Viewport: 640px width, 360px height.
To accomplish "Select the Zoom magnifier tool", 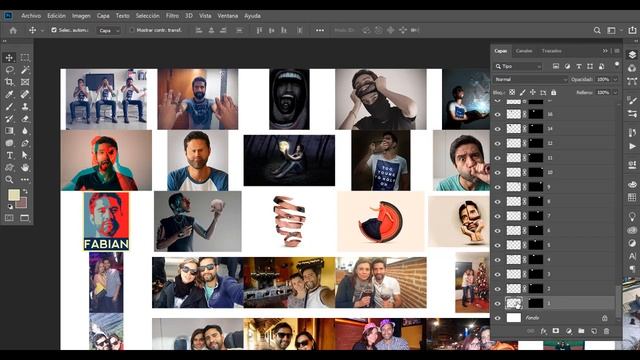I will (x=9, y=180).
